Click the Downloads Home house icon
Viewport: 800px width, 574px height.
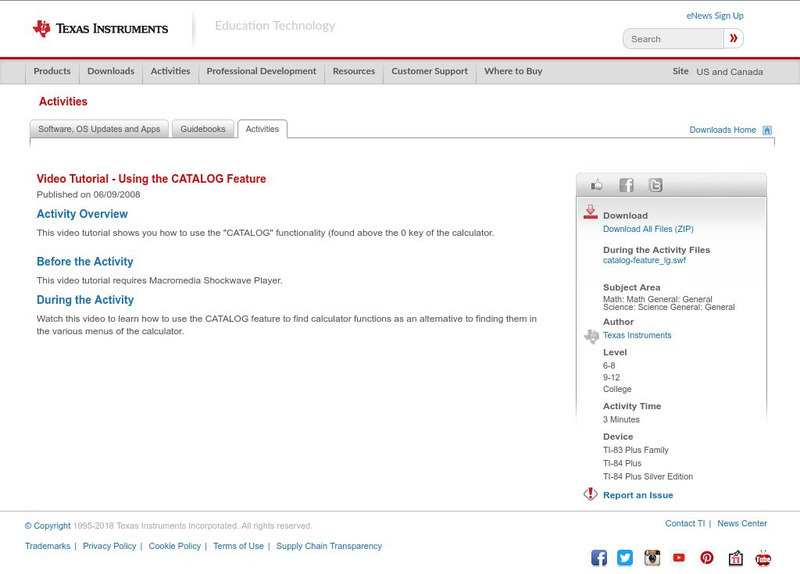click(767, 130)
